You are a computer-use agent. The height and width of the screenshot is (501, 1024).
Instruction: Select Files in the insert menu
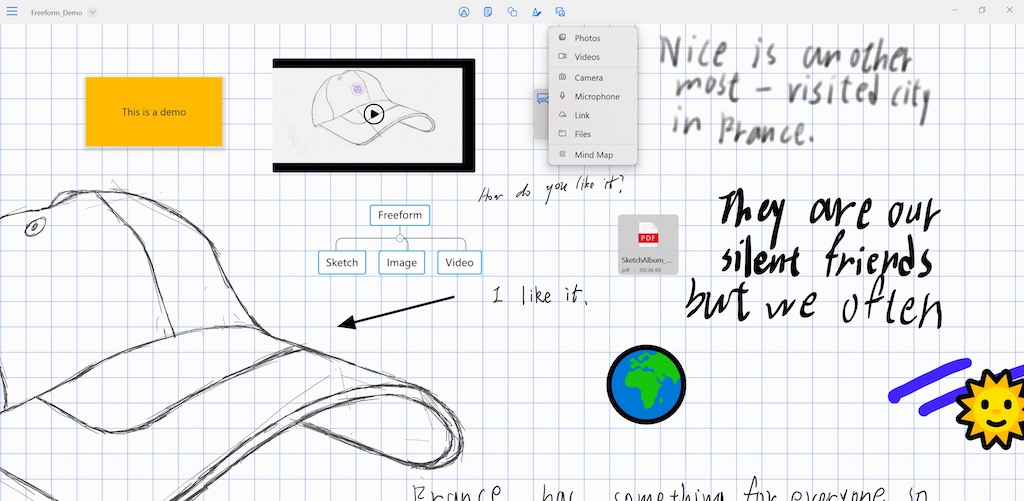[x=583, y=134]
